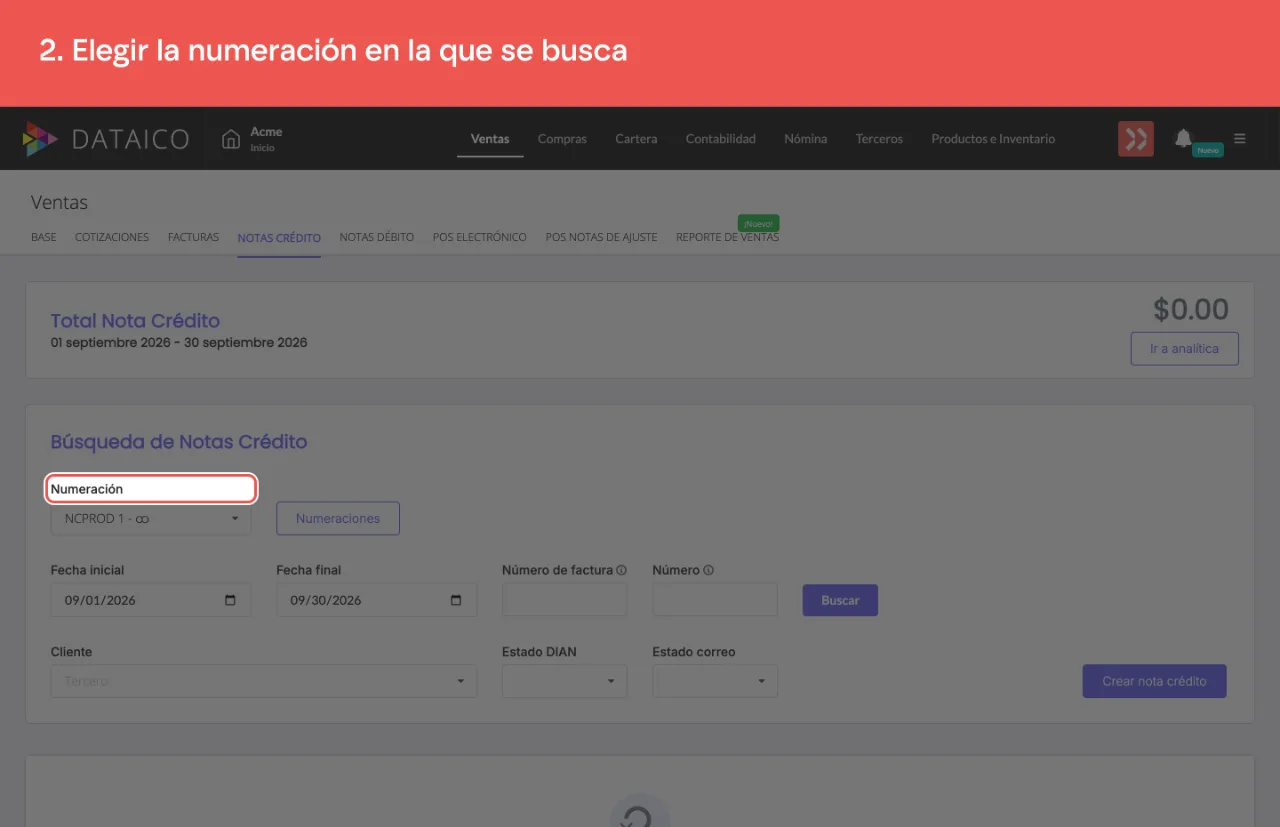Open the red double-arrow quick action icon
The image size is (1280, 827).
[x=1136, y=139]
